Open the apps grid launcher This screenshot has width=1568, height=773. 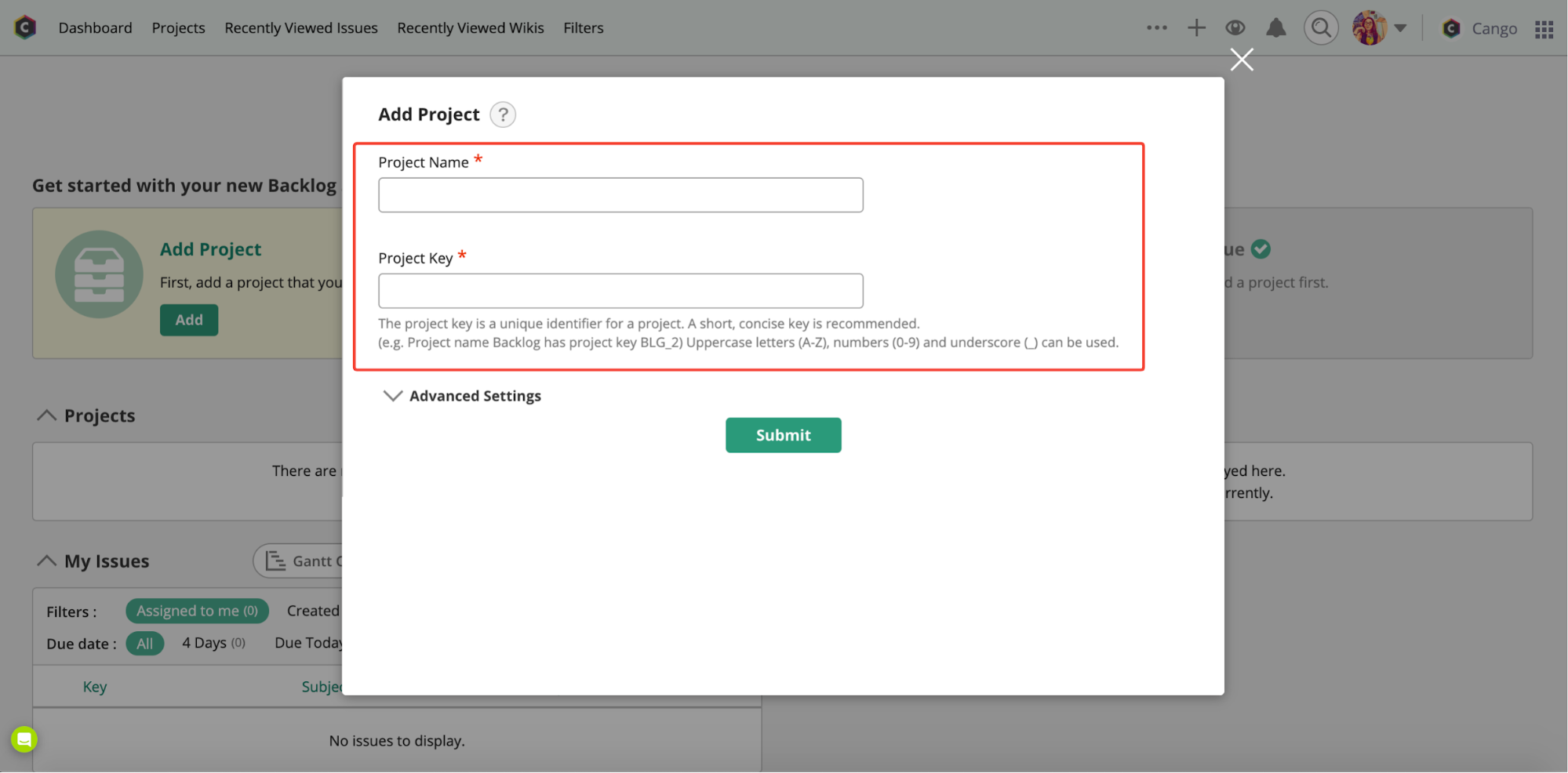(1544, 29)
